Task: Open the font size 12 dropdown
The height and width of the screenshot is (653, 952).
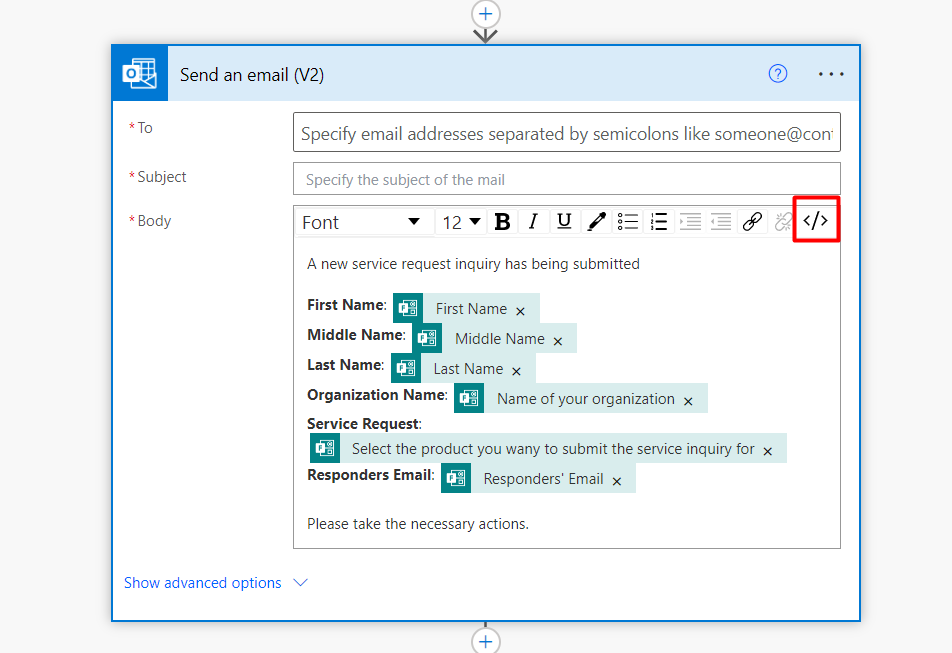Action: tap(461, 222)
